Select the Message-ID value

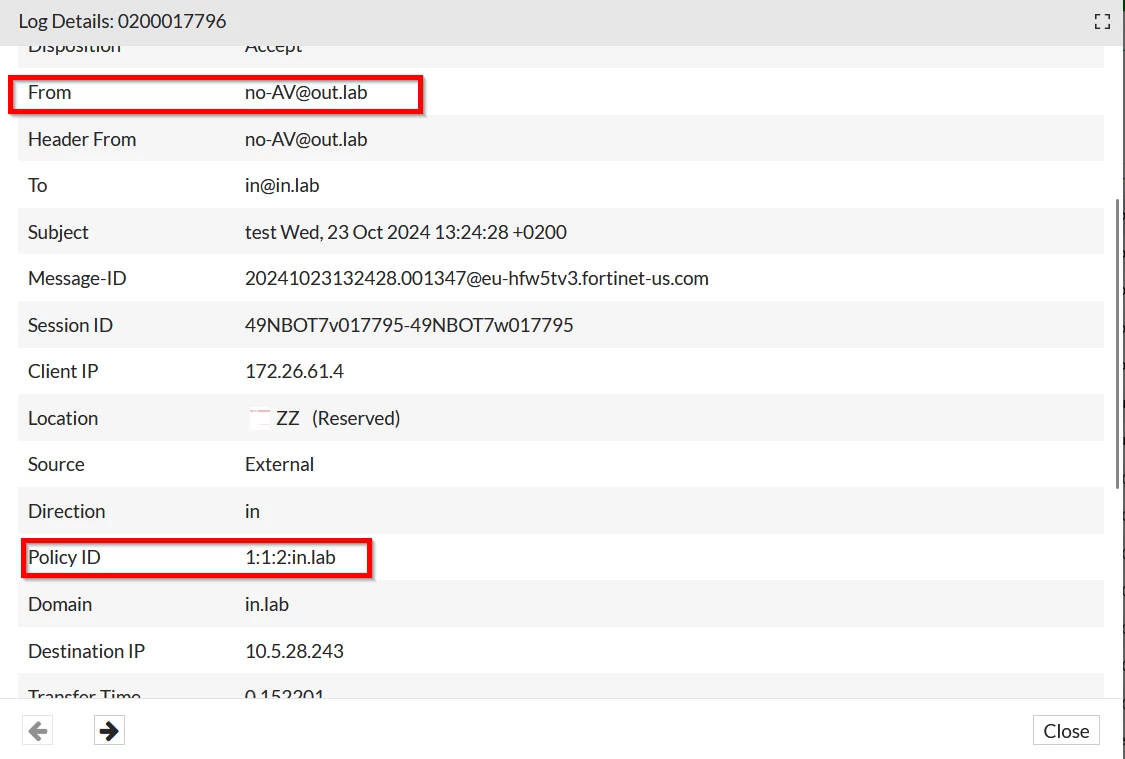coord(476,278)
